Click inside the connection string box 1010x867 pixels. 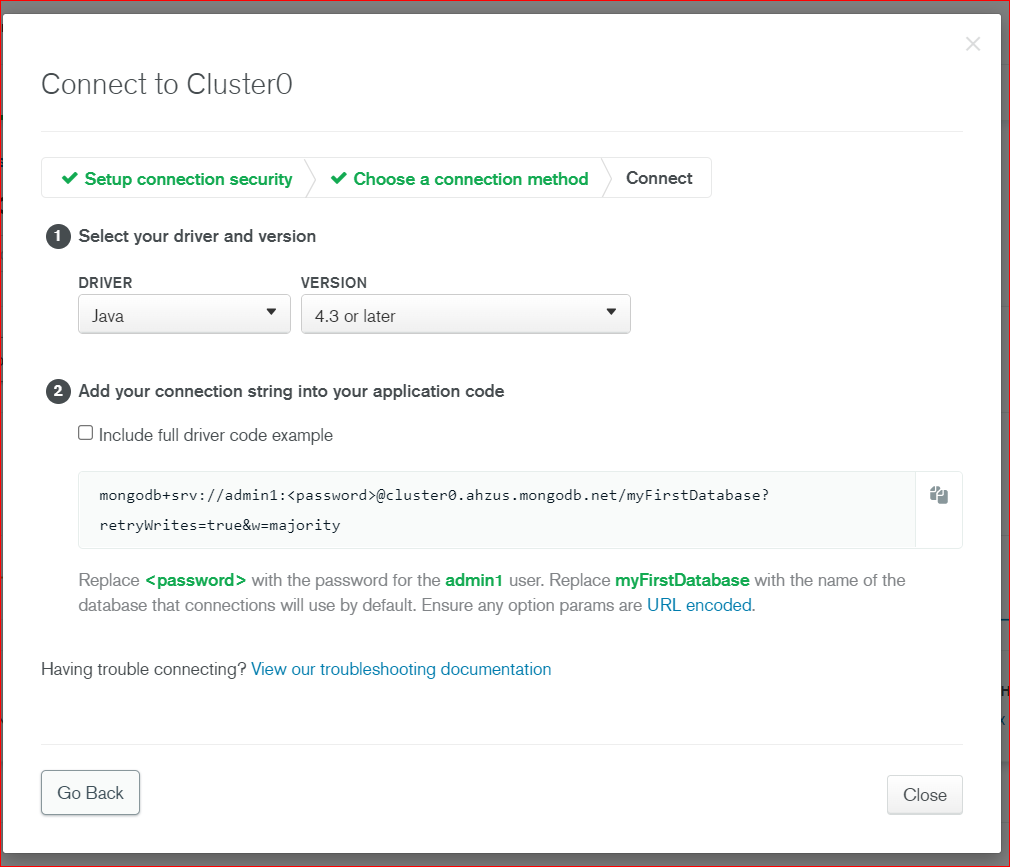tap(450, 510)
